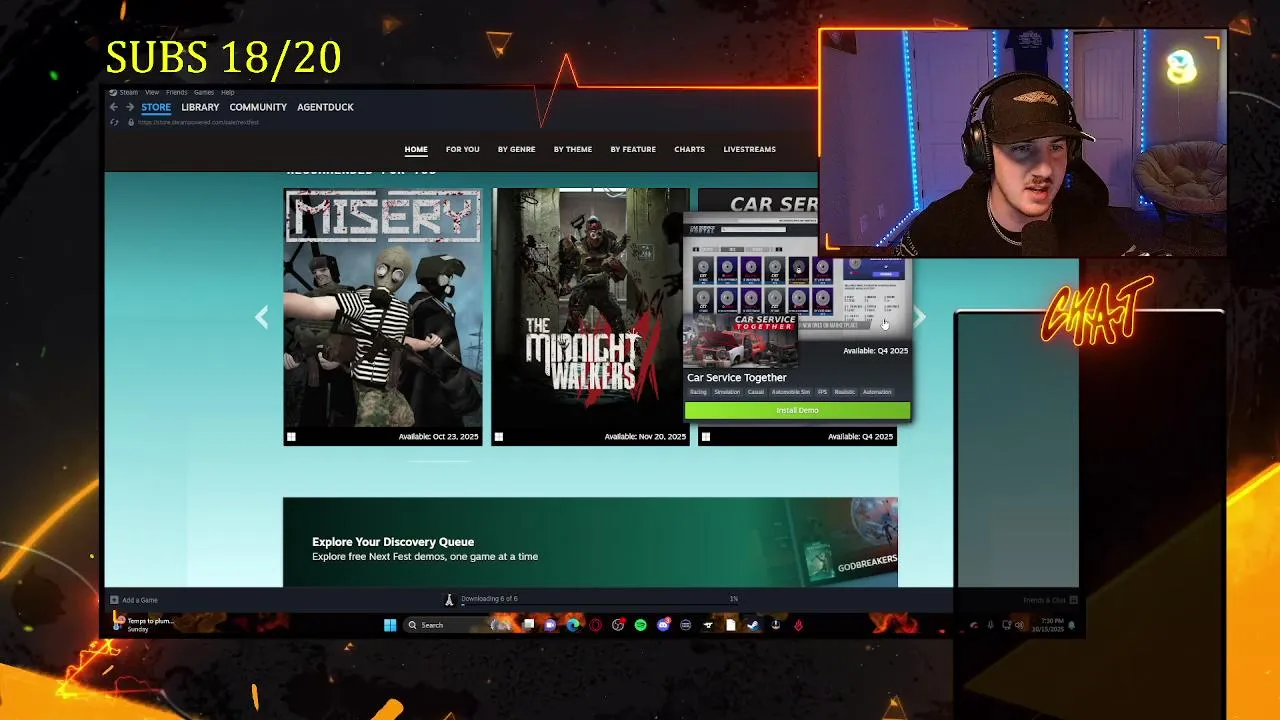Image resolution: width=1280 pixels, height=720 pixels.
Task: Open Explore Your Discovery Queue banner
Action: tap(590, 542)
